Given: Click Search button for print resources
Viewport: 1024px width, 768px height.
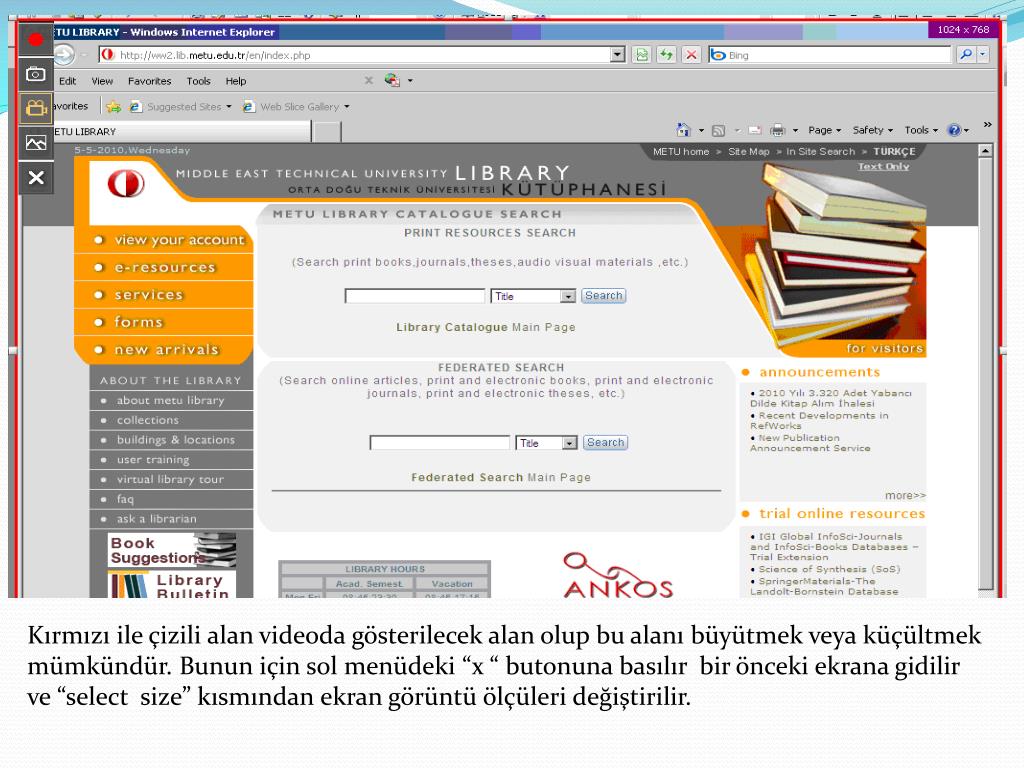Looking at the screenshot, I should coord(603,296).
